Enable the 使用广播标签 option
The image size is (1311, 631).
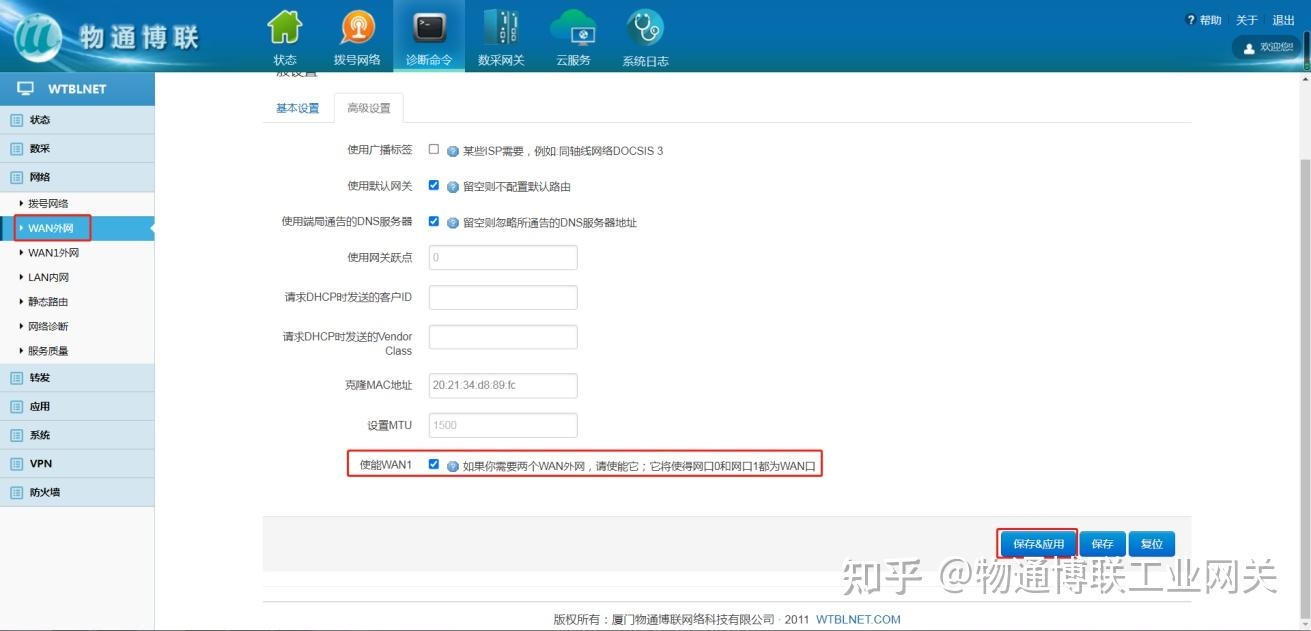[x=433, y=148]
